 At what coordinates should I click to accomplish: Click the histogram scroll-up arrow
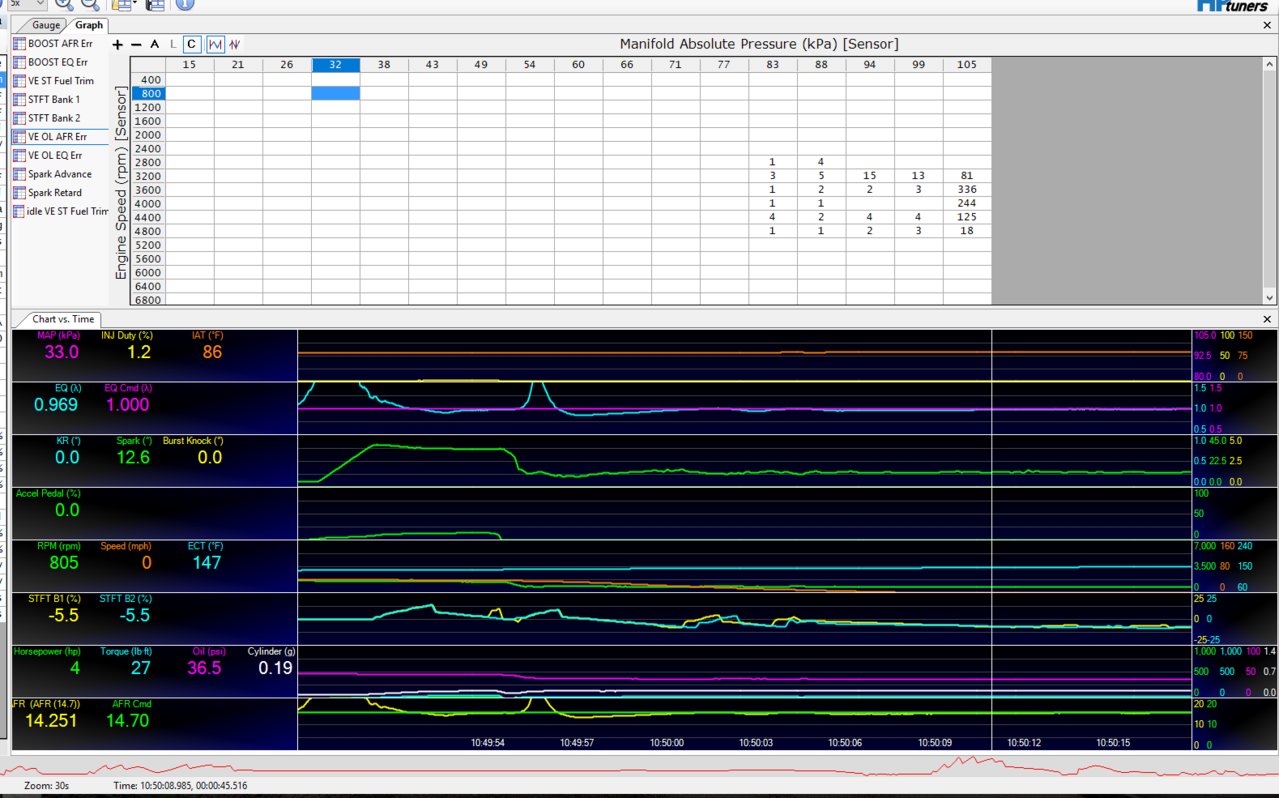pos(1270,63)
